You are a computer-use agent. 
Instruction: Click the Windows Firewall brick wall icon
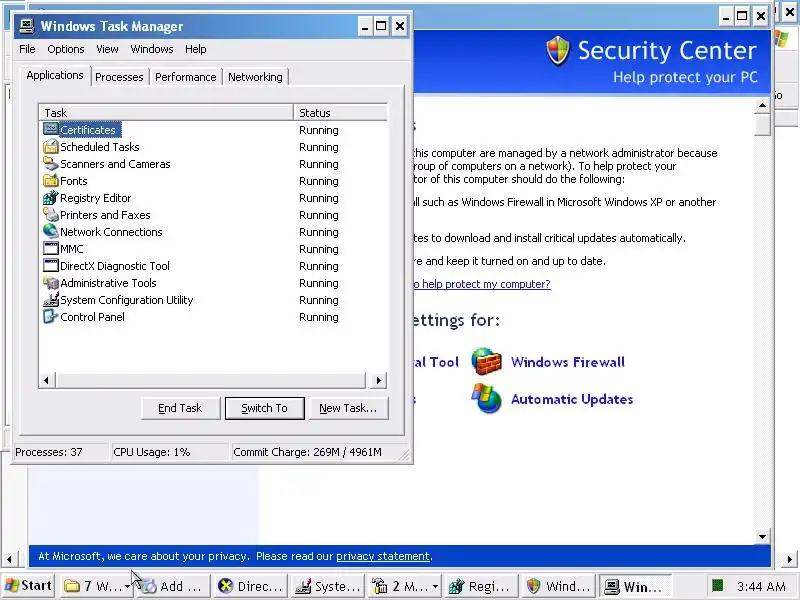(486, 361)
